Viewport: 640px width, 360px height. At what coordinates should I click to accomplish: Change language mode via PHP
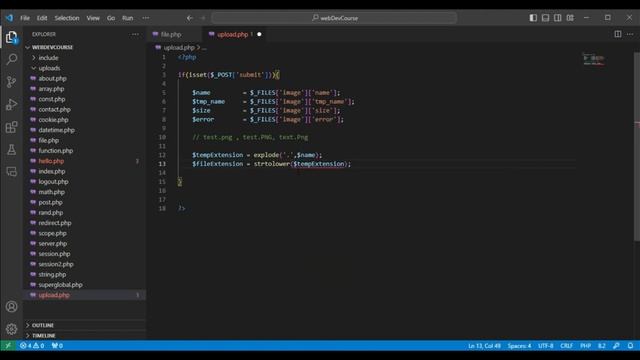(x=585, y=346)
